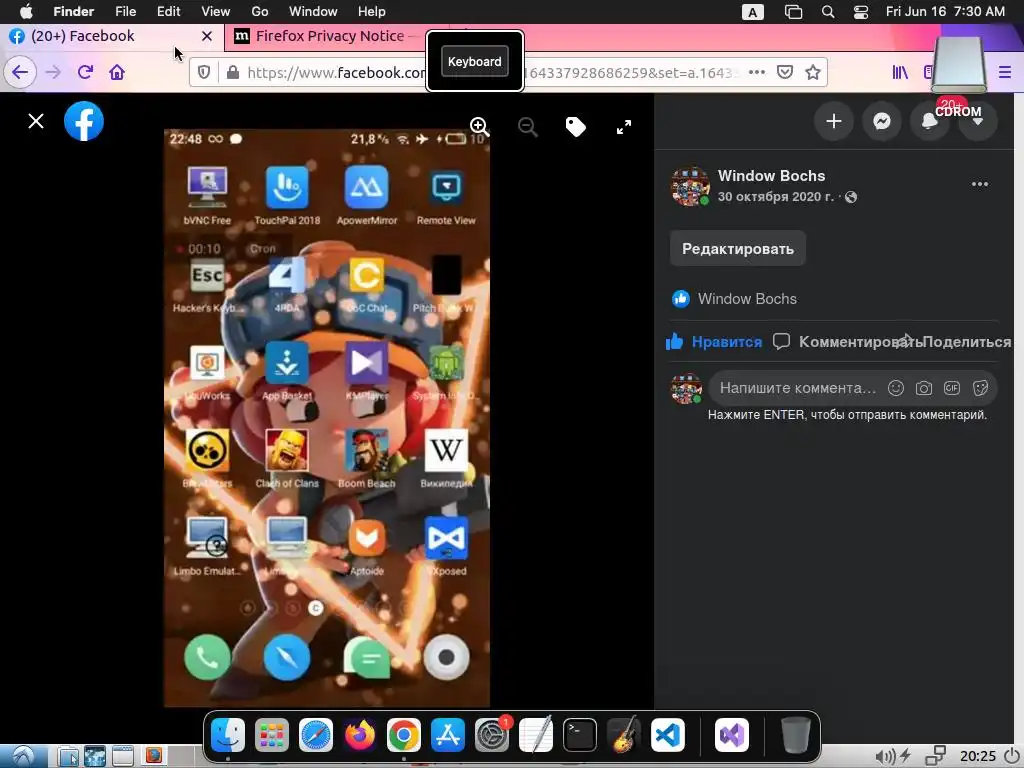
Task: Open the Apple menu
Action: pos(26,11)
